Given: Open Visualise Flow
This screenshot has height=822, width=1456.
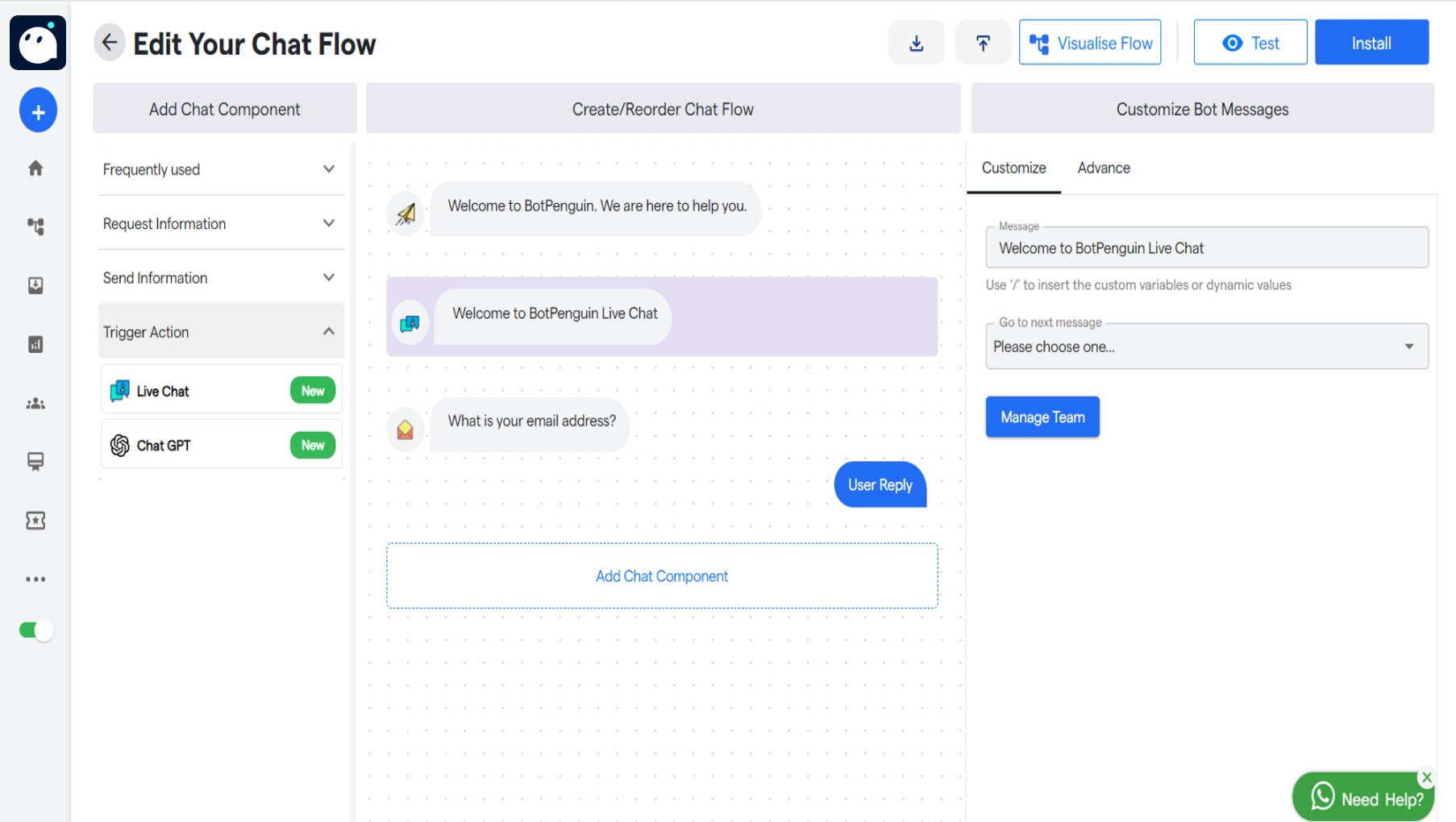Looking at the screenshot, I should 1090,43.
